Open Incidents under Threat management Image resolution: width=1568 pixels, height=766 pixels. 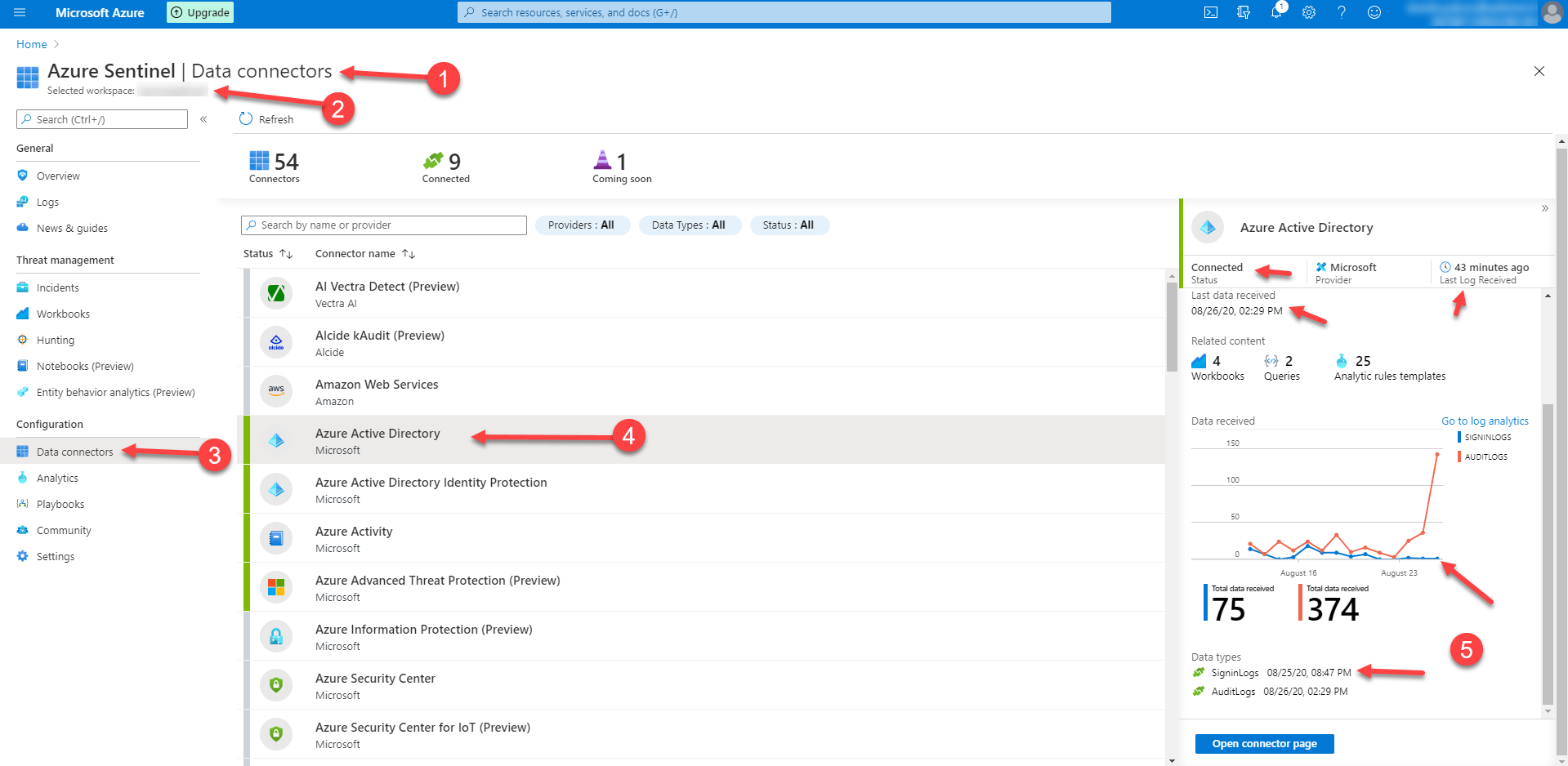click(x=56, y=287)
